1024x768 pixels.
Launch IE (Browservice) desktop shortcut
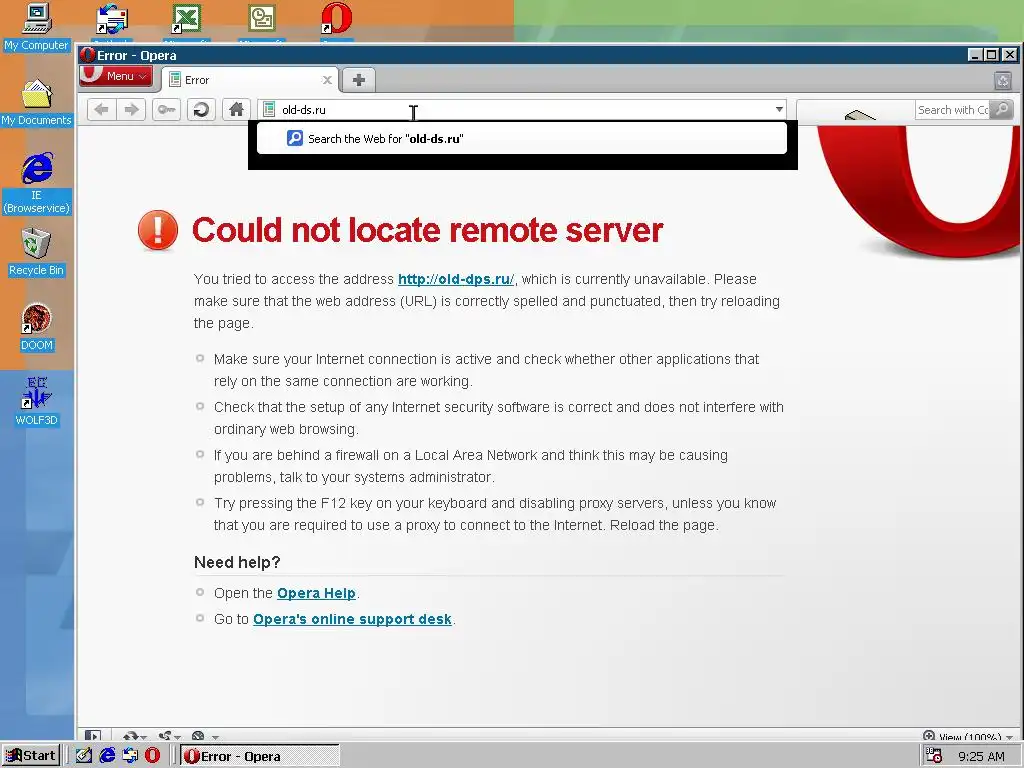[37, 184]
